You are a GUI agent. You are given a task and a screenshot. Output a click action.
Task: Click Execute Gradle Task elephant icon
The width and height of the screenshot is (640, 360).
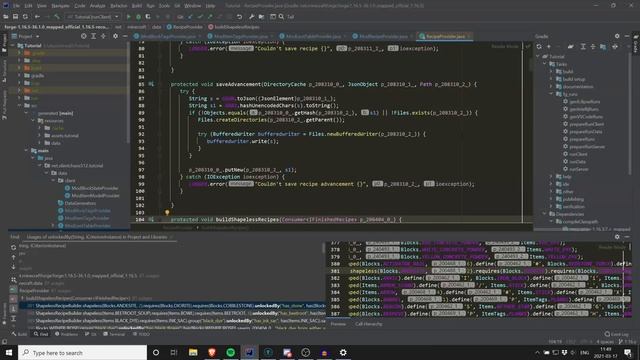pos(571,47)
